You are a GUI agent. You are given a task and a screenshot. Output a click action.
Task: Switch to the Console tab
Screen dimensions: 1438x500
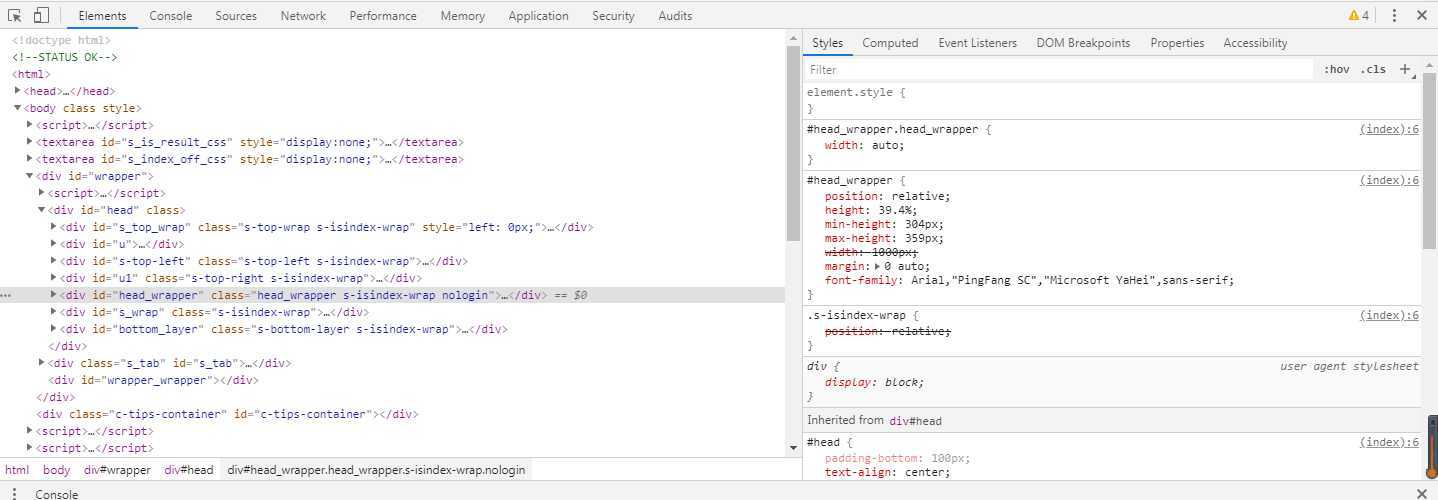pos(171,15)
